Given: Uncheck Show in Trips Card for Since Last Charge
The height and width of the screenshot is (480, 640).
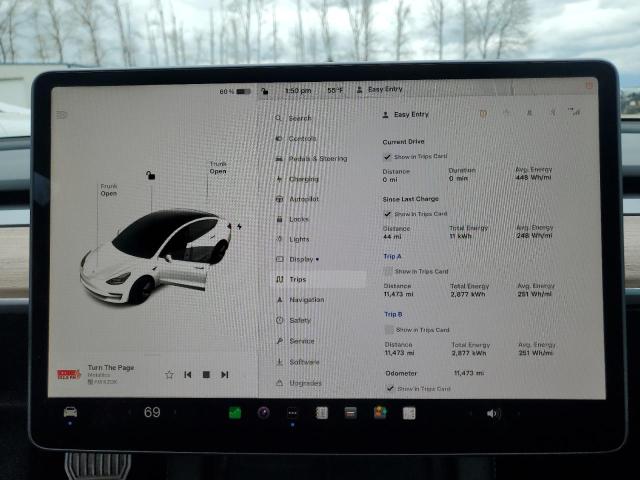Looking at the screenshot, I should pyautogui.click(x=387, y=214).
